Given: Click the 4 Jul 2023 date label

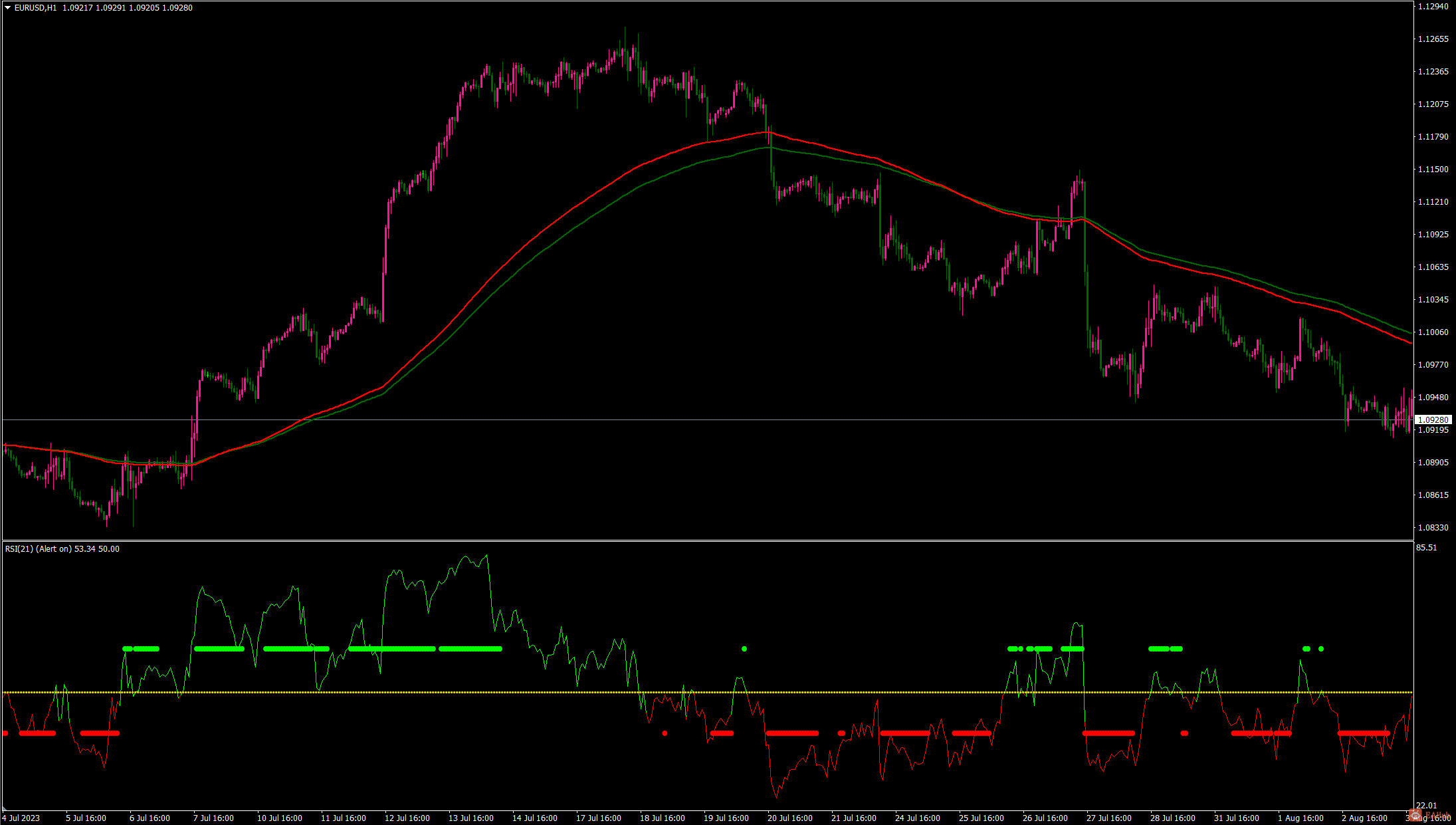Looking at the screenshot, I should [x=21, y=818].
